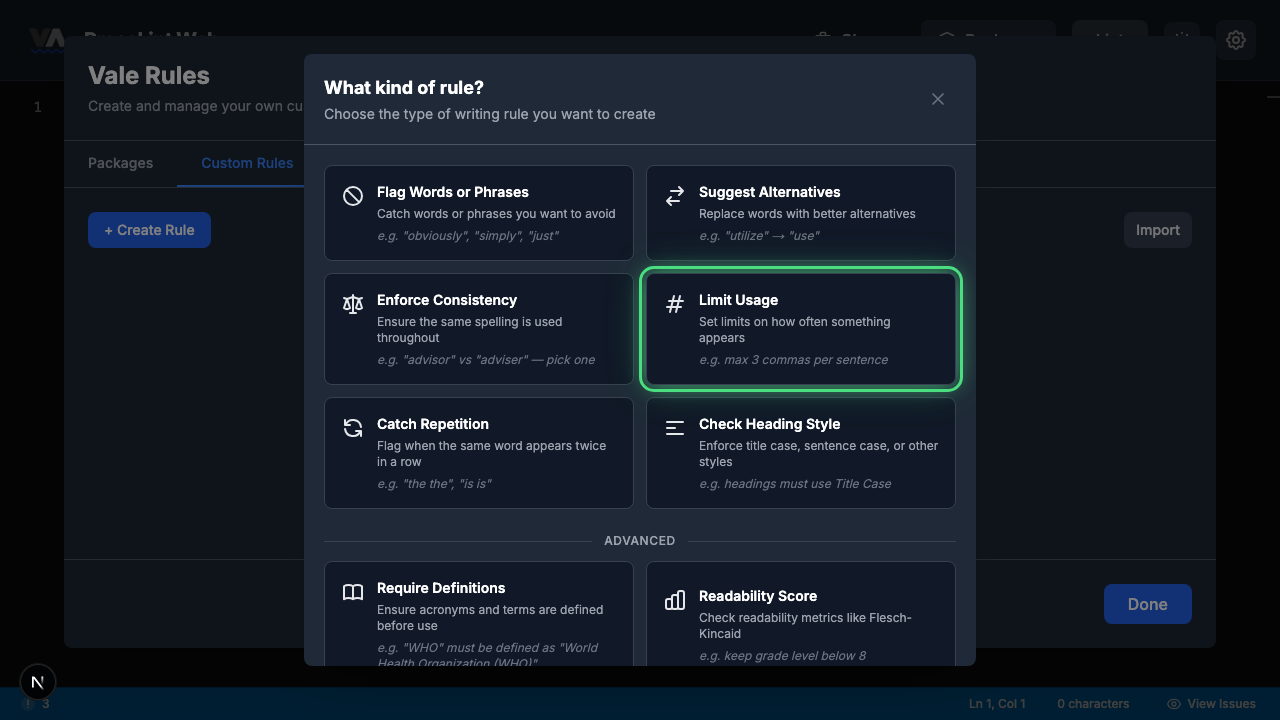
Task: Switch to the Packages tab
Action: tap(120, 163)
